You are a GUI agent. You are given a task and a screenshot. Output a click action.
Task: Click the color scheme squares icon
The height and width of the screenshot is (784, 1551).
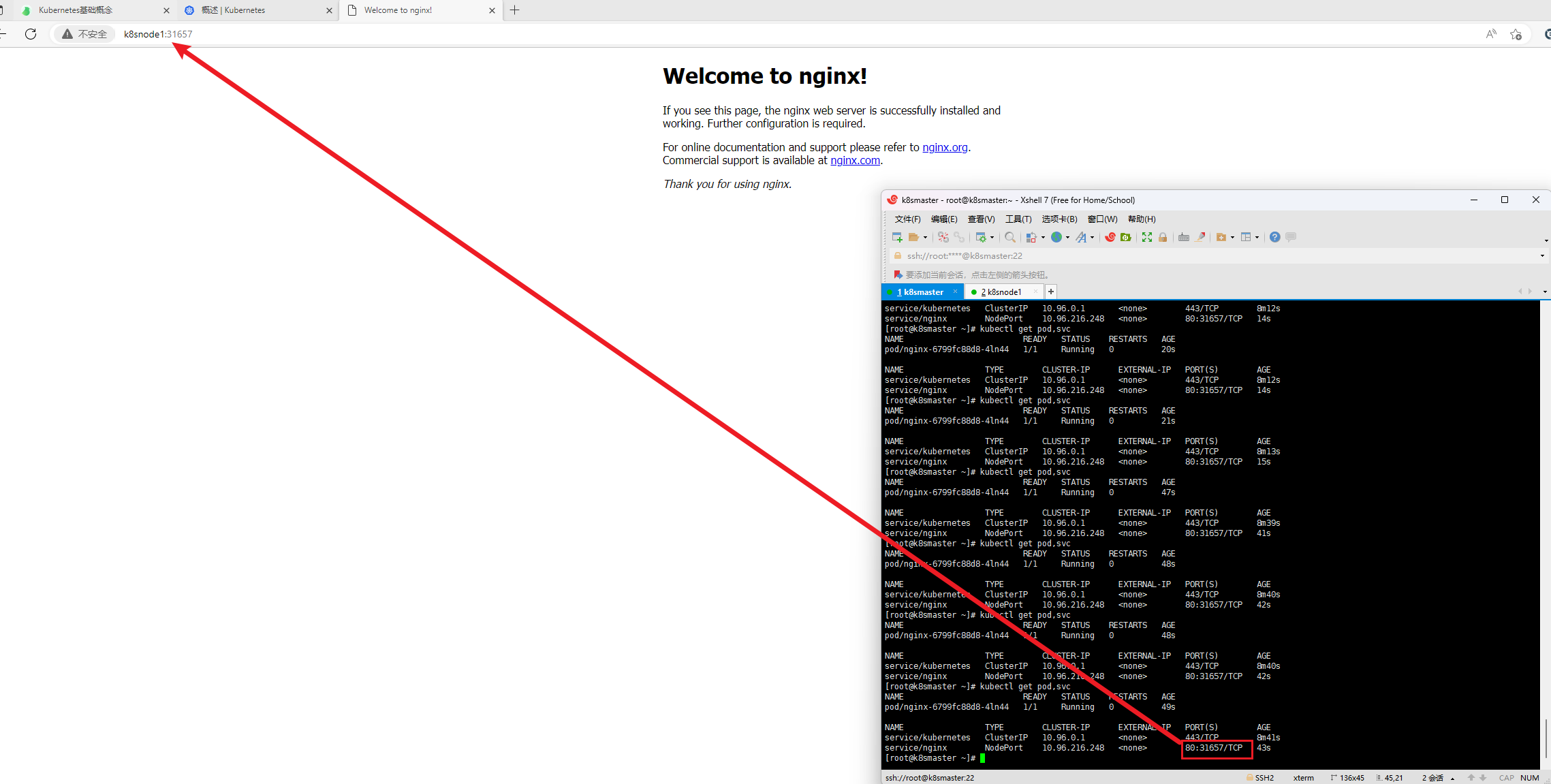tap(1031, 237)
